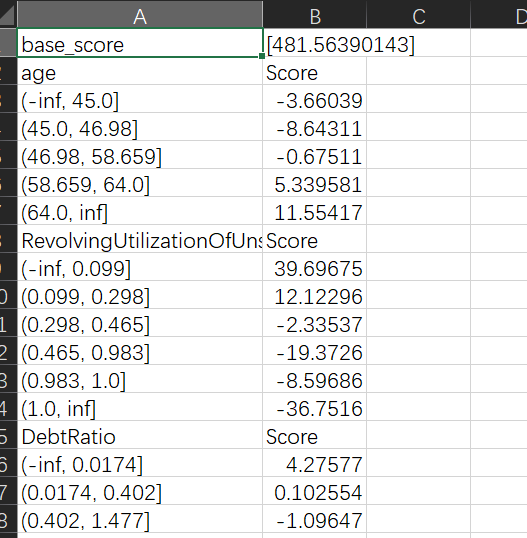The width and height of the screenshot is (527, 538).
Task: Click the Score cell beside age
Action: [315, 71]
